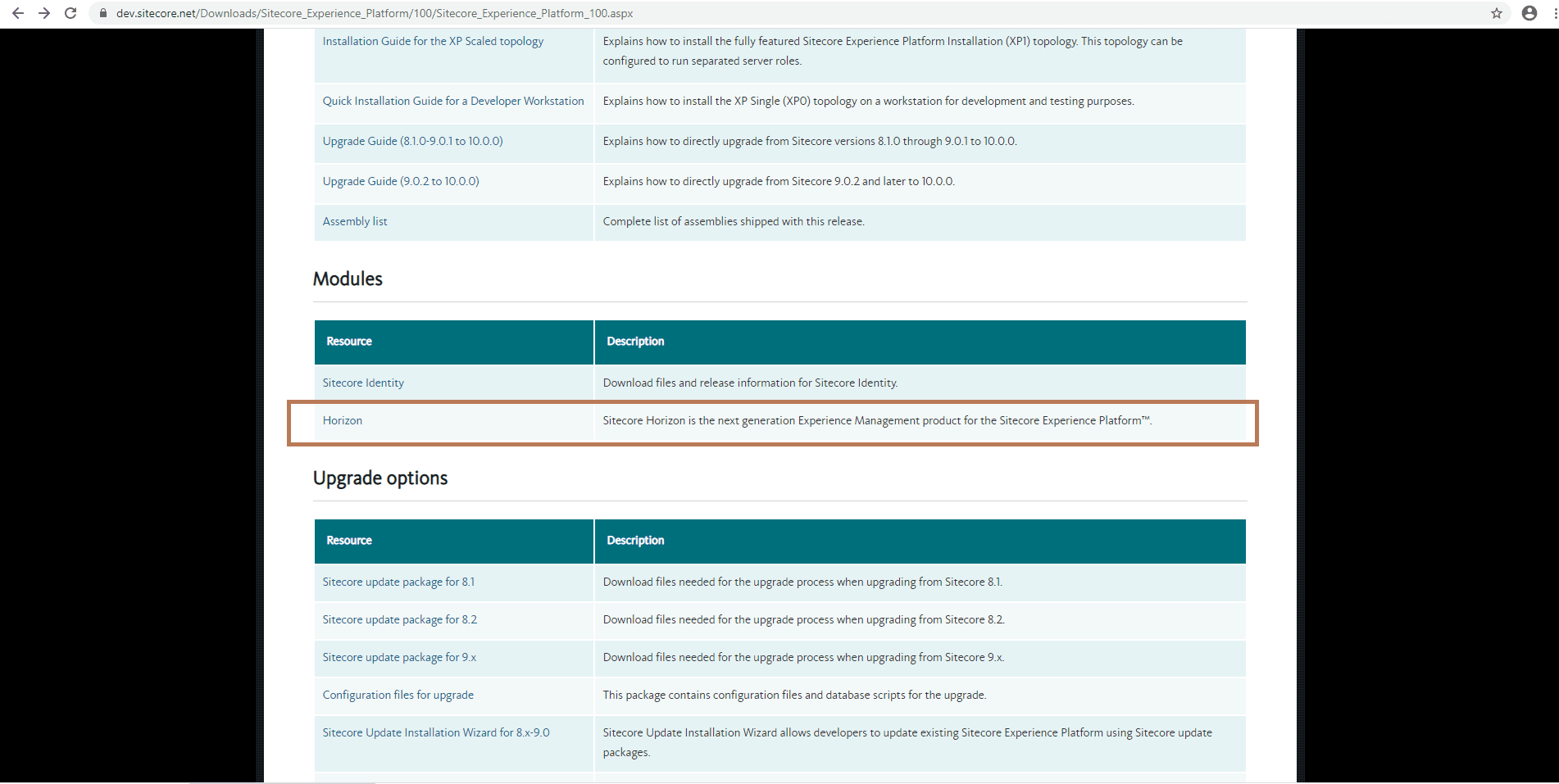This screenshot has width=1559, height=784.
Task: Go forward with the browser arrow
Action: click(44, 13)
